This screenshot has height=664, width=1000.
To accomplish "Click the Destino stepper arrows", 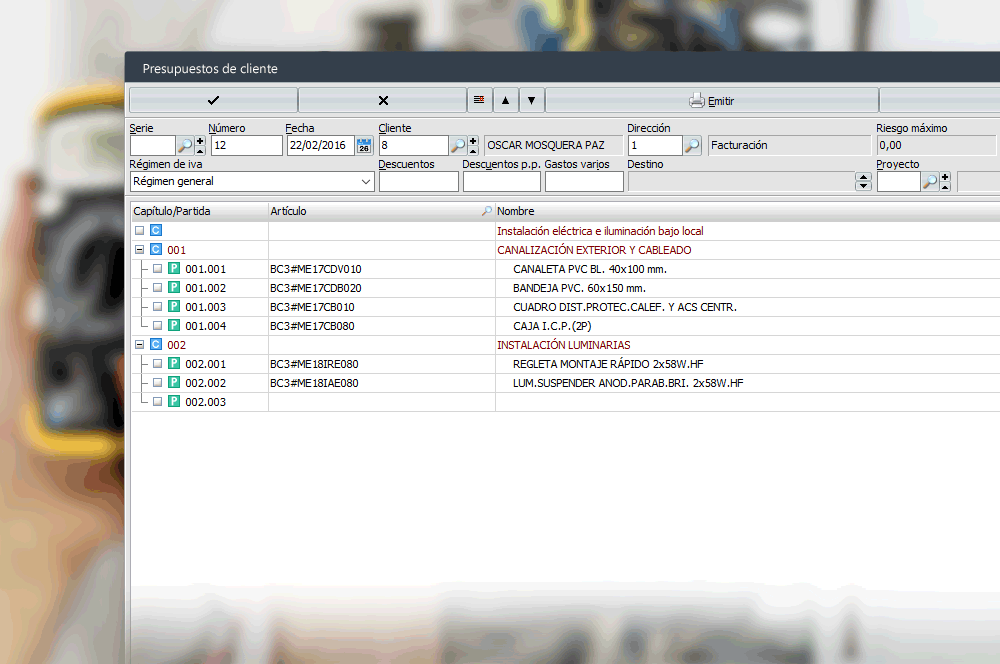I will coord(864,182).
